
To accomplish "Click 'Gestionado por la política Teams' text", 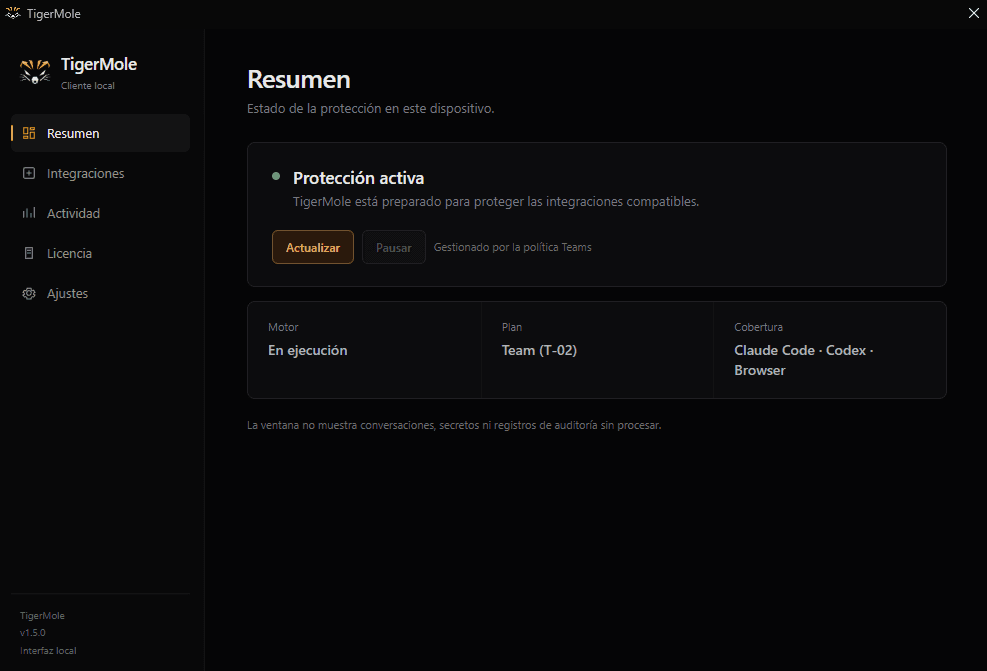I will [x=512, y=247].
